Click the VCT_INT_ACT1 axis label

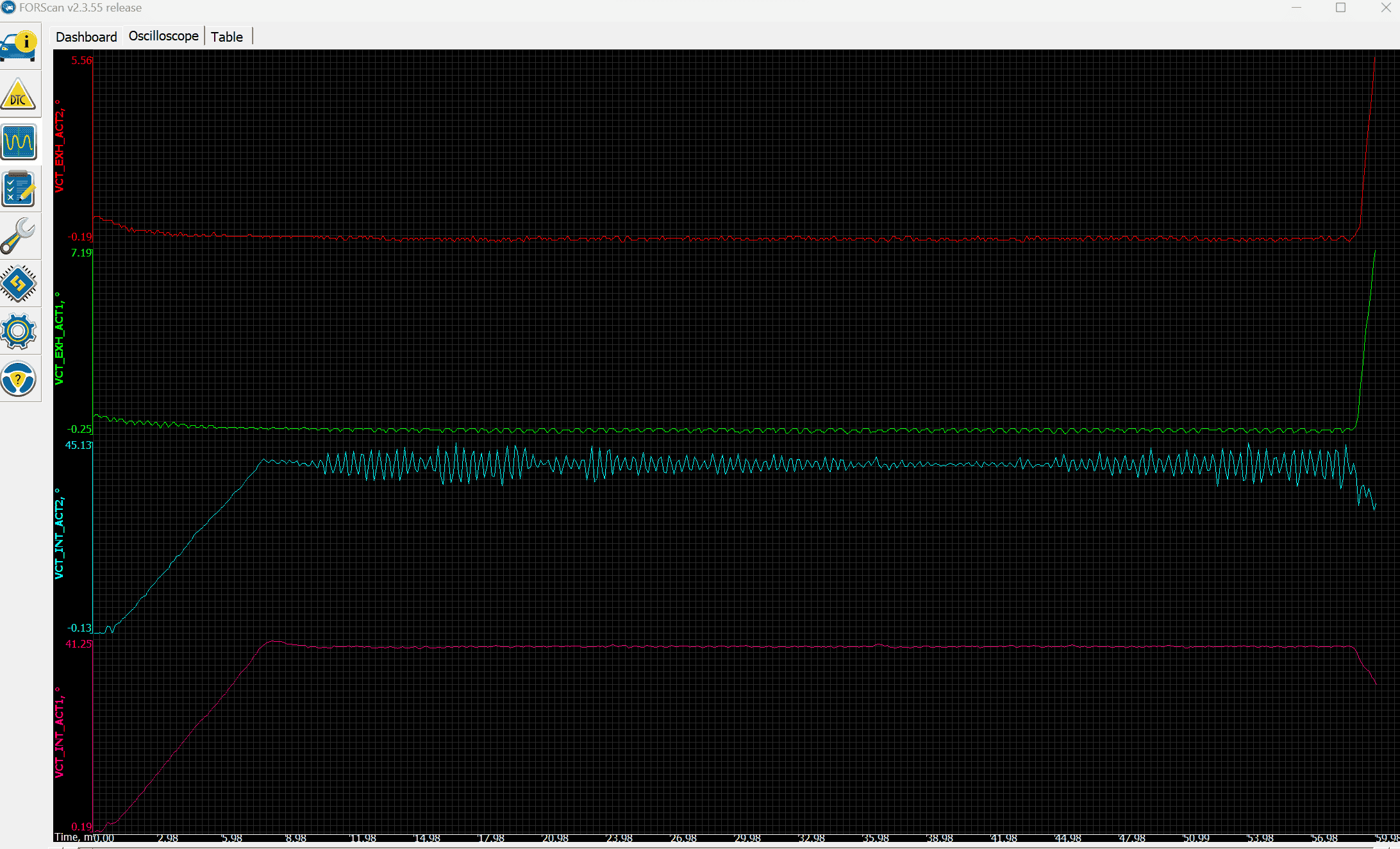coord(59,732)
